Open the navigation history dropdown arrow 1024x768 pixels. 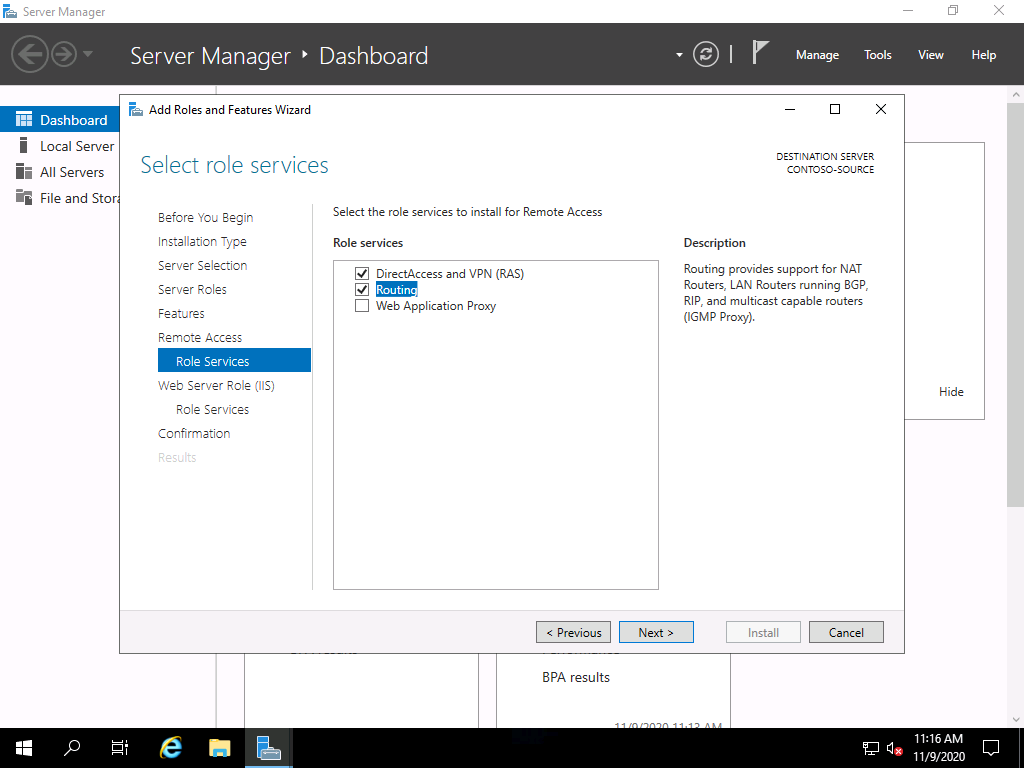coord(88,54)
